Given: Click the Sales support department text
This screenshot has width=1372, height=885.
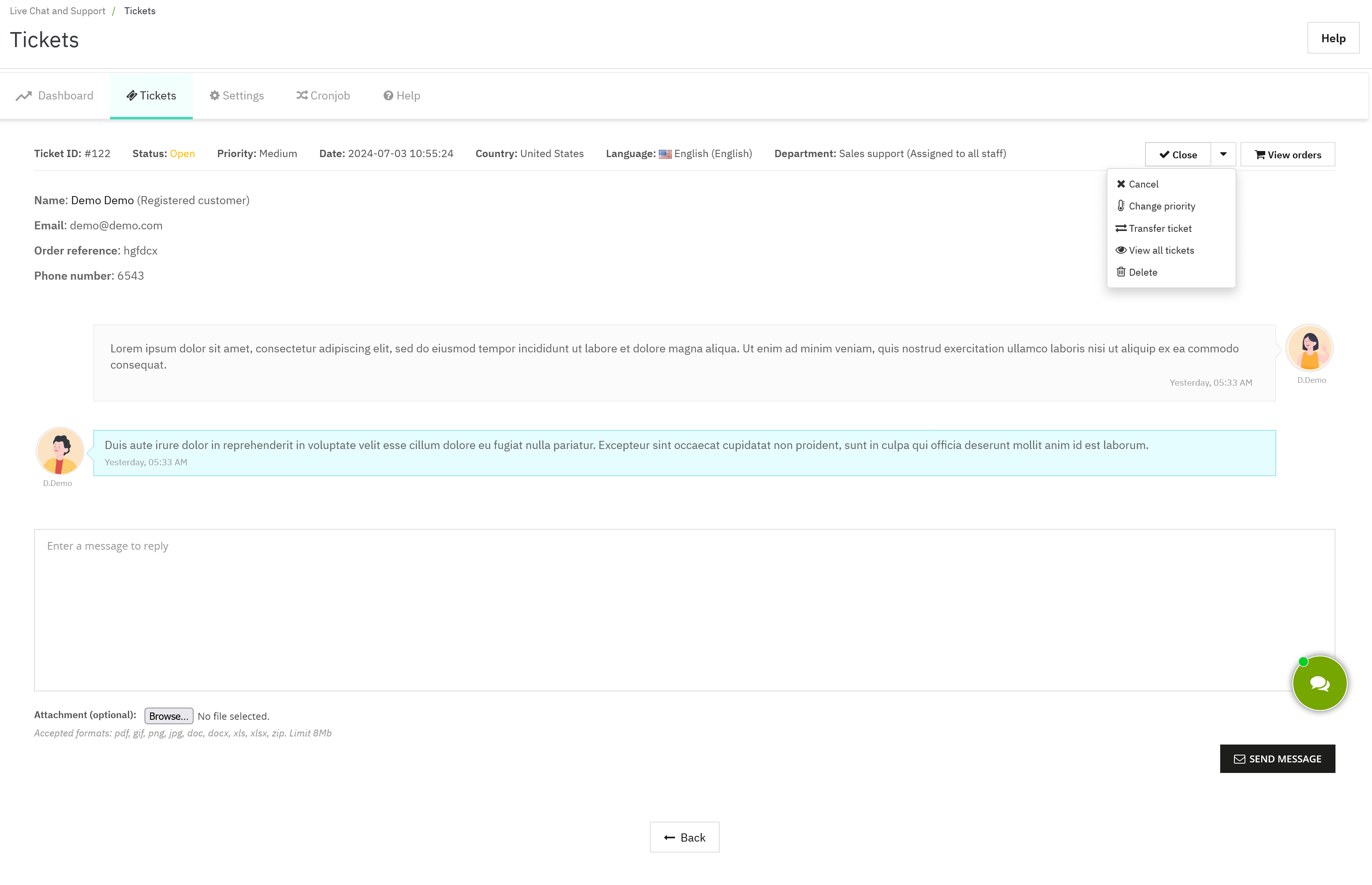Looking at the screenshot, I should (923, 153).
